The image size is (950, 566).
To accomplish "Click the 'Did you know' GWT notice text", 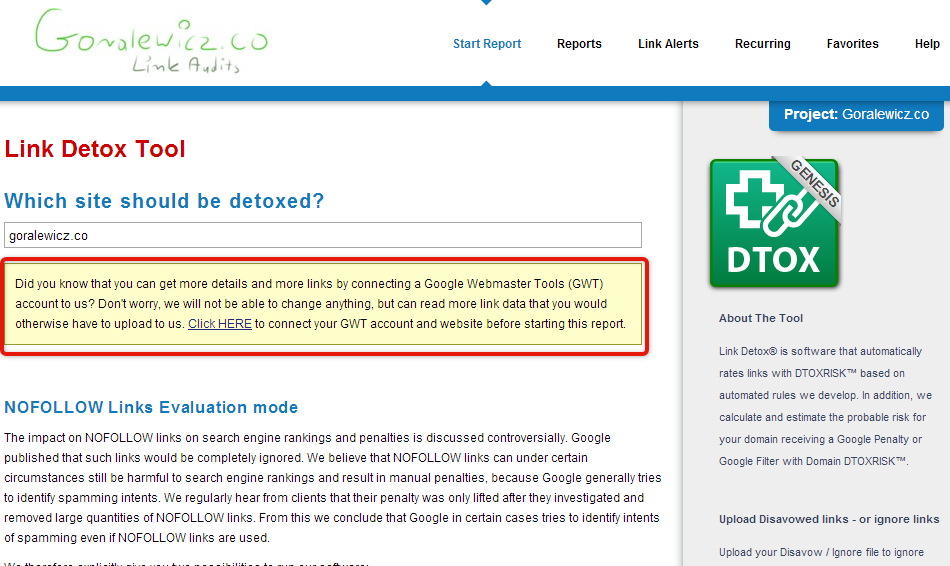I will (x=321, y=304).
